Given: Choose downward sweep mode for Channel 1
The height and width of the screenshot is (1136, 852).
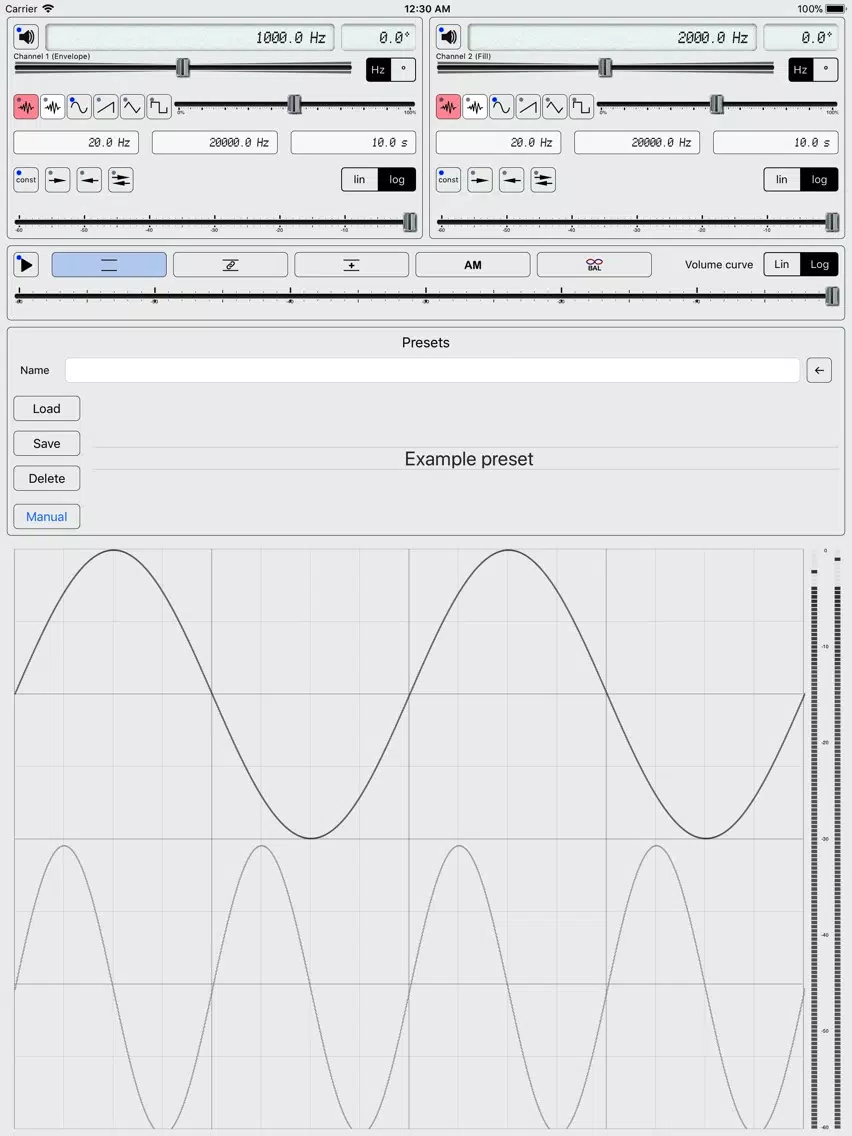Looking at the screenshot, I should (x=89, y=180).
